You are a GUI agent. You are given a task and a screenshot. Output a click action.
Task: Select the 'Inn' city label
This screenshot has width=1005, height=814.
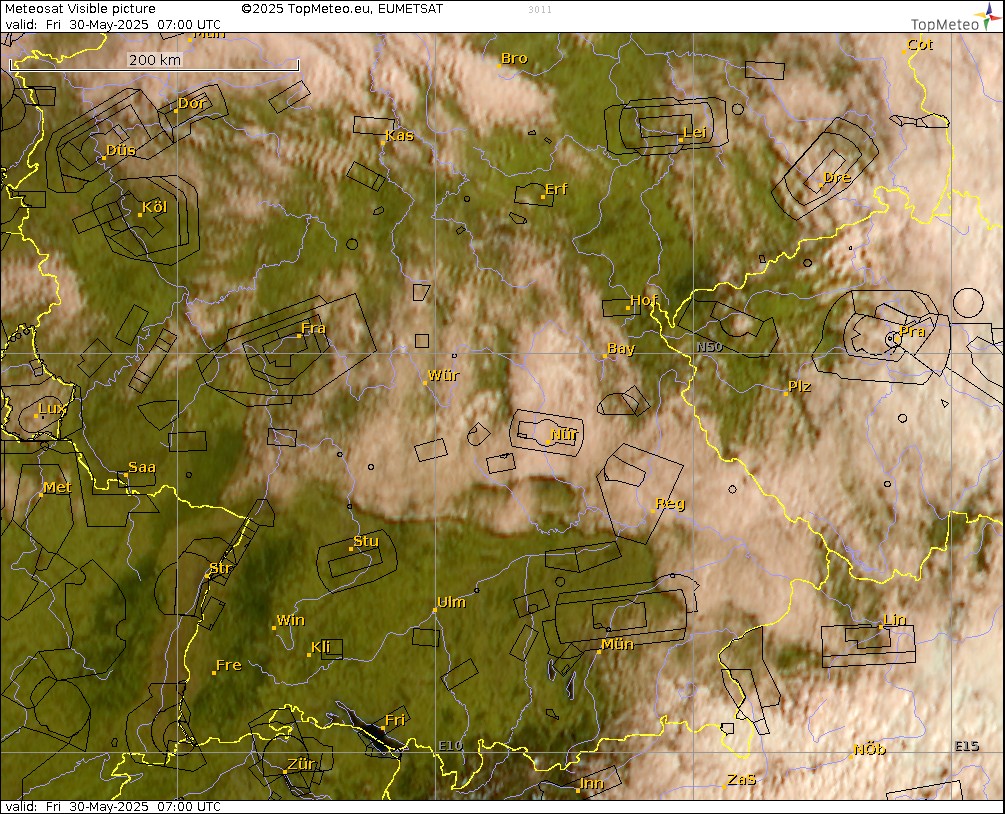pos(592,783)
